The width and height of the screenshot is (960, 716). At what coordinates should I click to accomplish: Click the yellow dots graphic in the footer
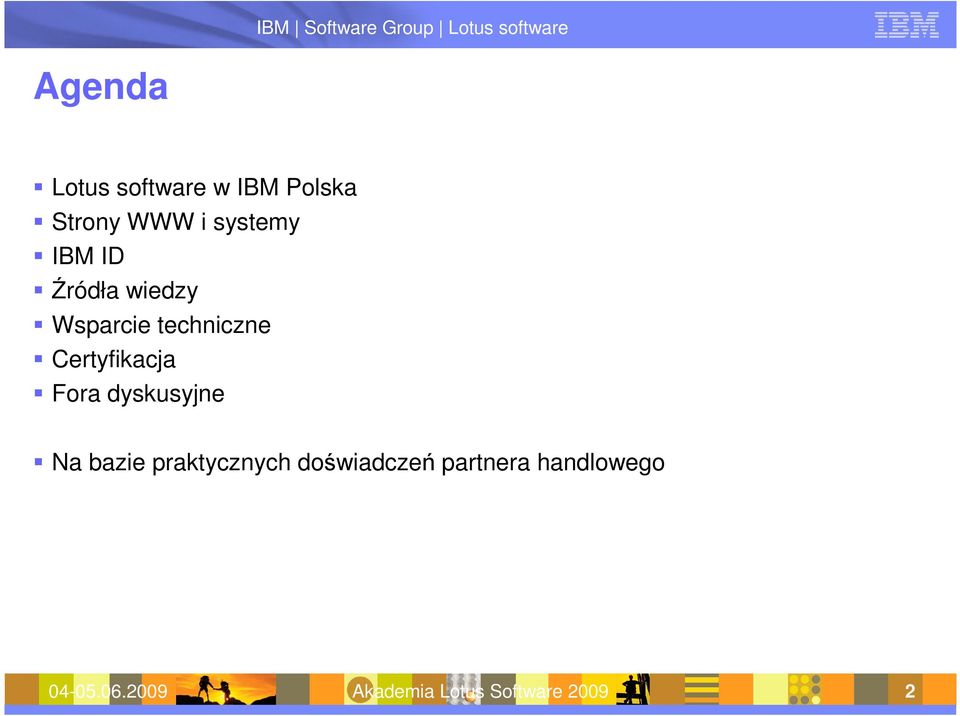804,690
